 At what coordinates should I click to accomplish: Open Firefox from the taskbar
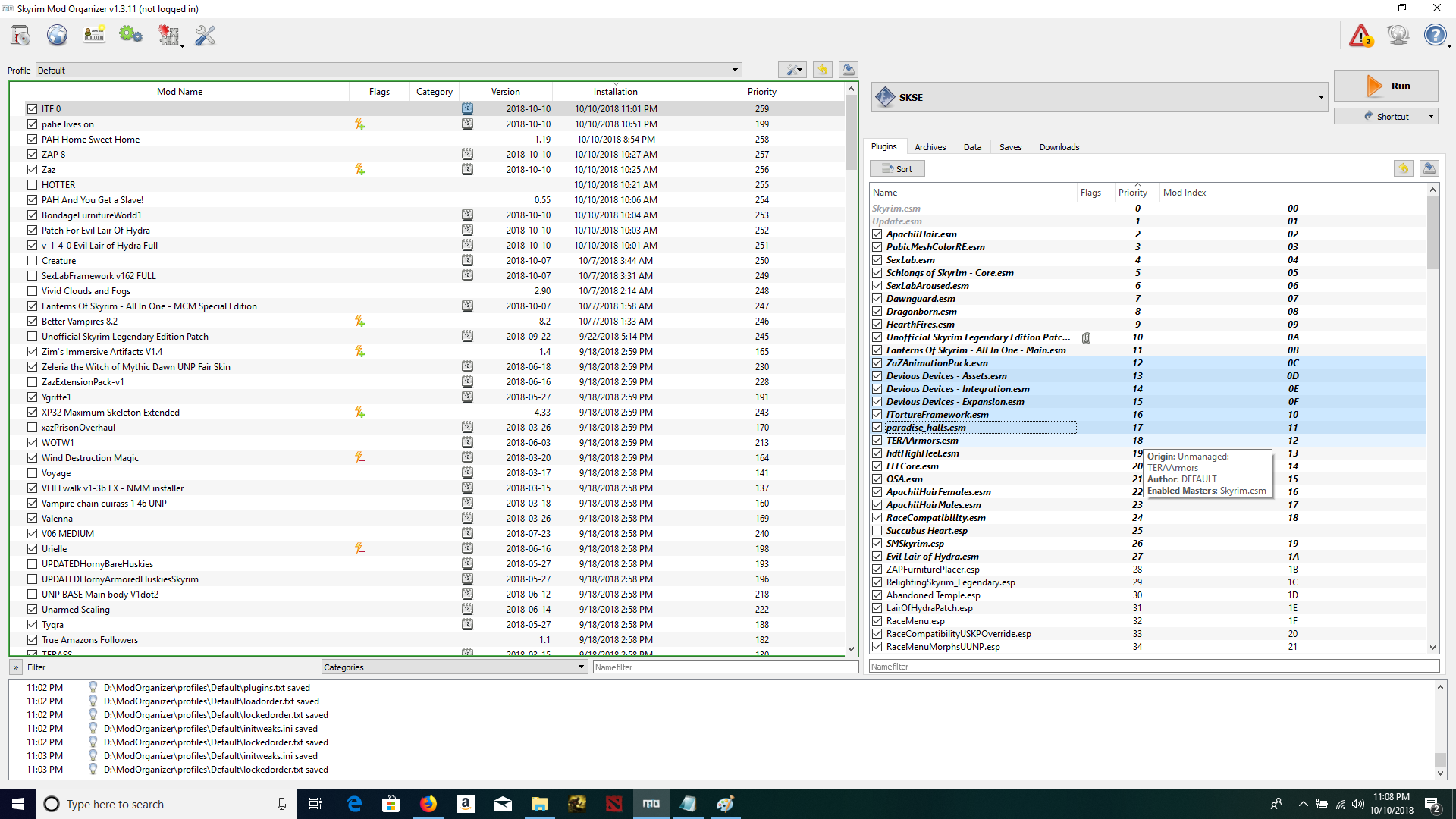click(x=428, y=804)
